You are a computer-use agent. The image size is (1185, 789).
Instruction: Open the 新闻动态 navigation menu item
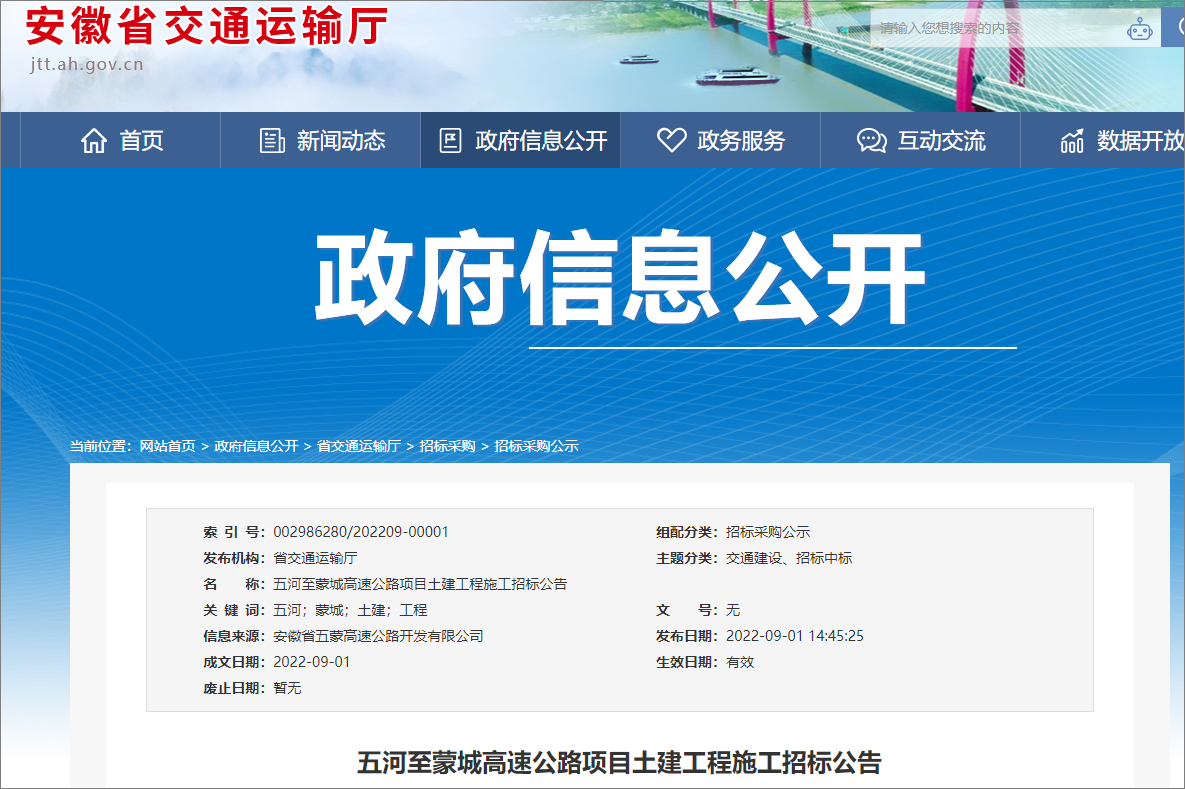click(341, 141)
